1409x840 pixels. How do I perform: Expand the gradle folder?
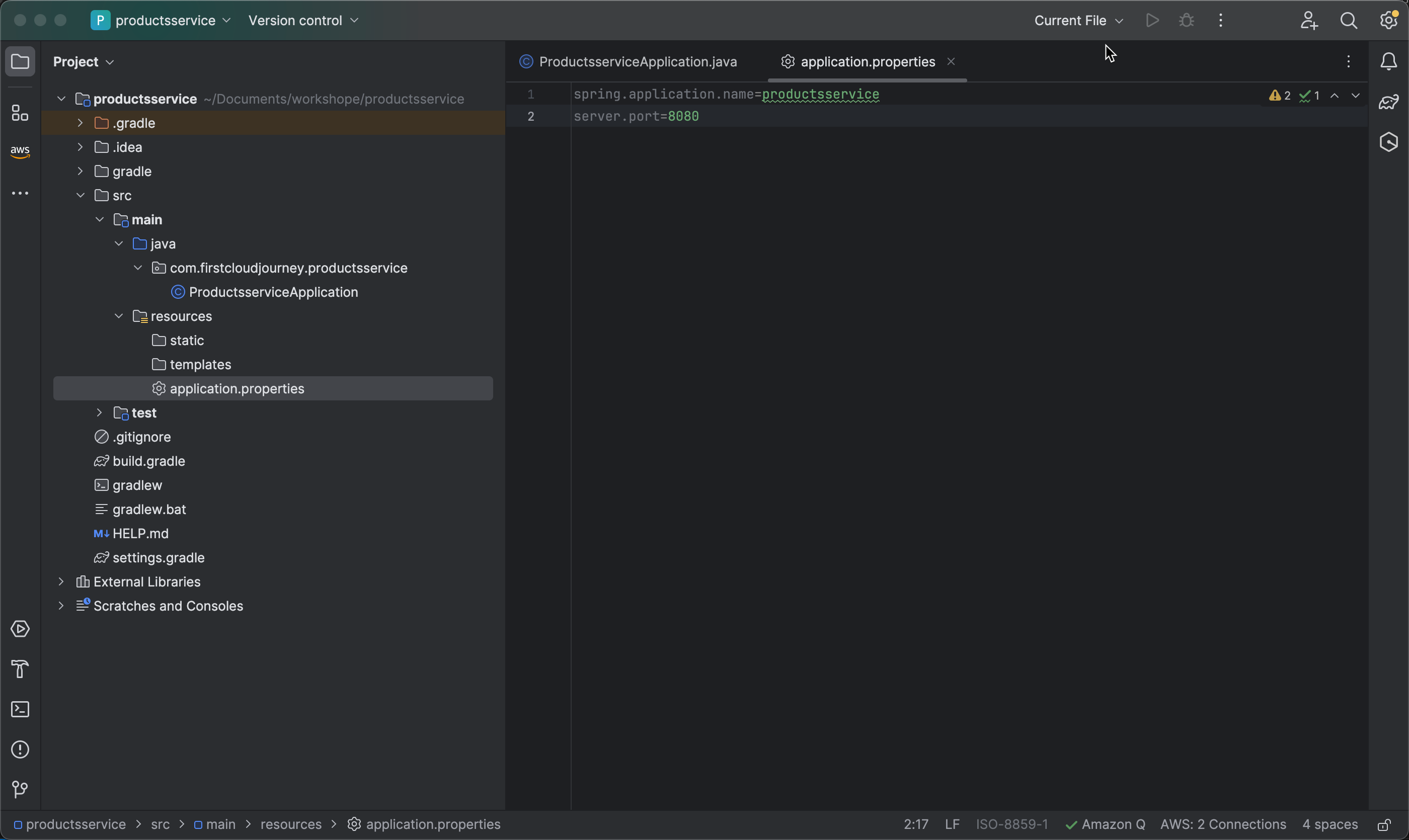click(80, 171)
